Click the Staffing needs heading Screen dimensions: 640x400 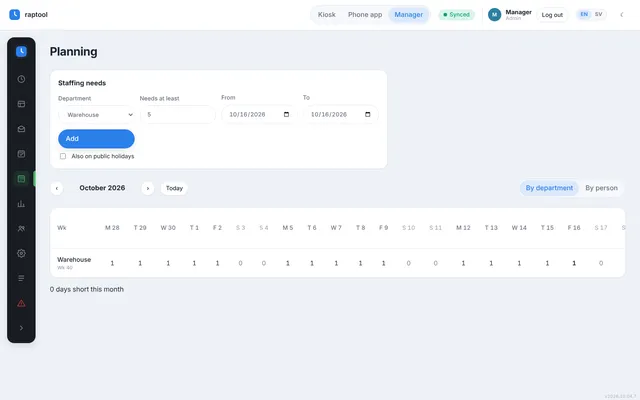click(82, 83)
